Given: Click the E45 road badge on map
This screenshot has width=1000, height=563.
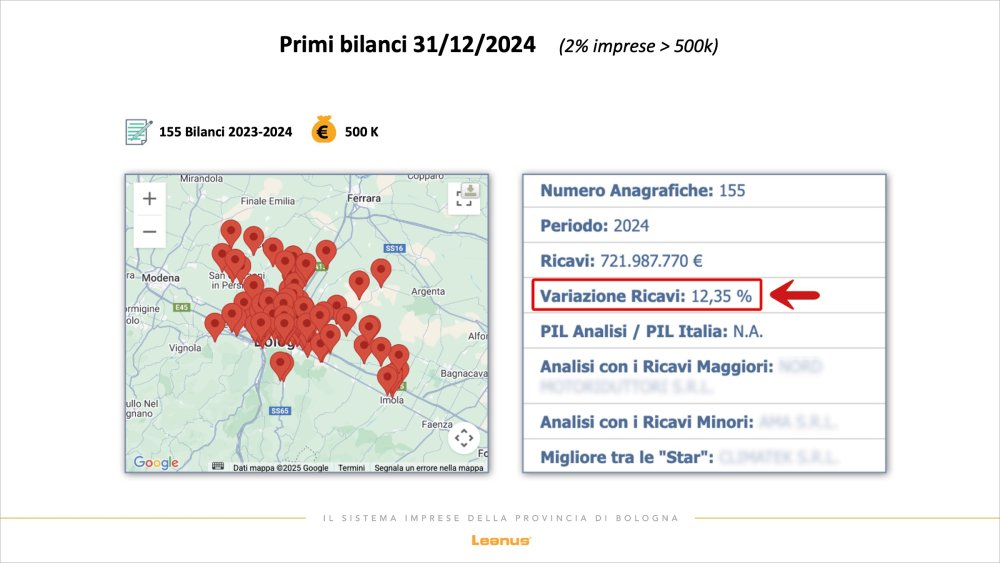Looking at the screenshot, I should pyautogui.click(x=182, y=307).
